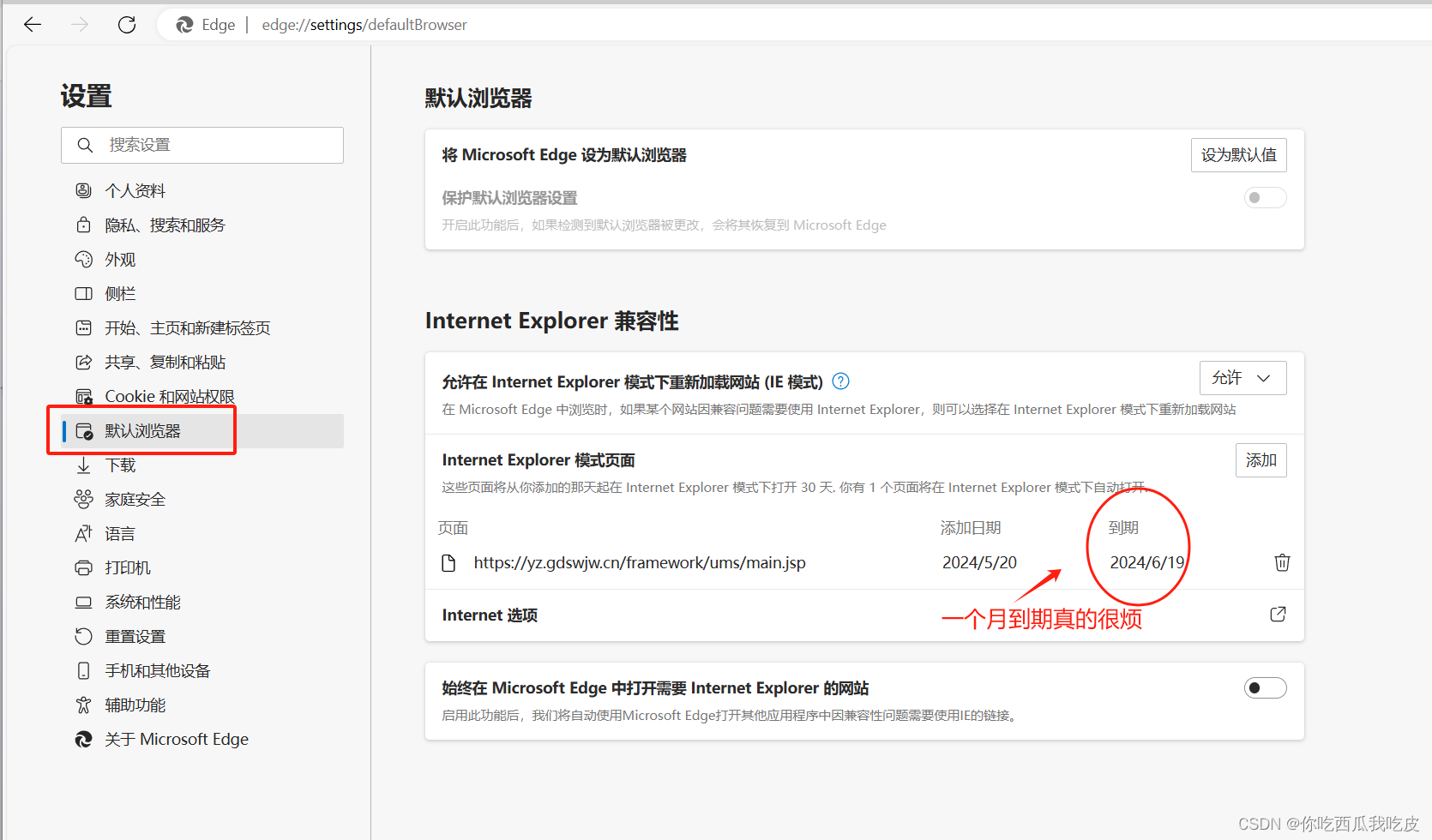Click the Edge logo in address bar
Image resolution: width=1432 pixels, height=840 pixels.
click(184, 25)
